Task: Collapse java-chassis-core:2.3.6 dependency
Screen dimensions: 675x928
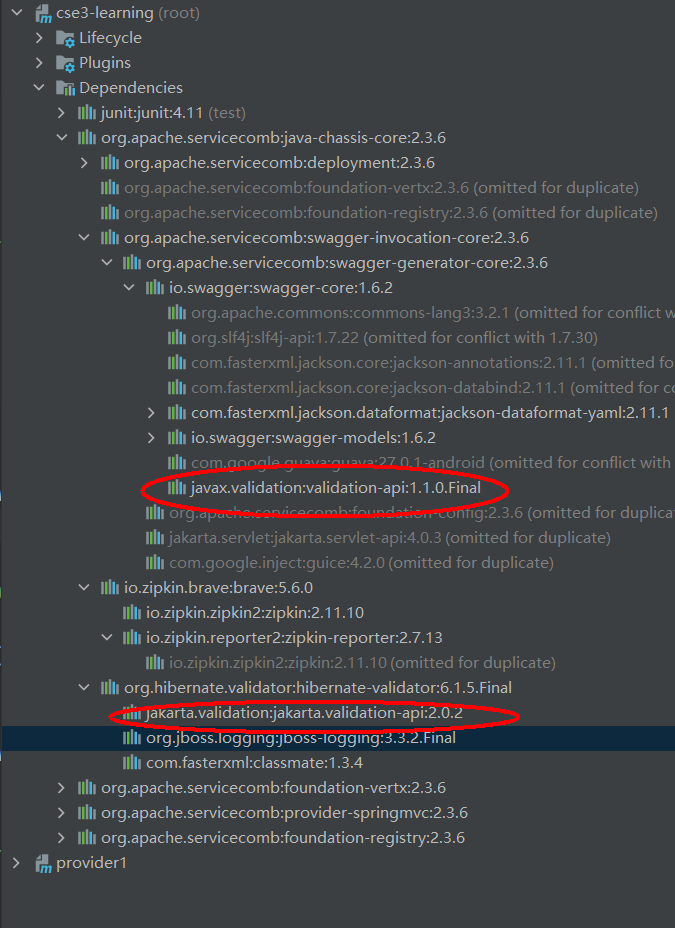Action: [x=62, y=137]
